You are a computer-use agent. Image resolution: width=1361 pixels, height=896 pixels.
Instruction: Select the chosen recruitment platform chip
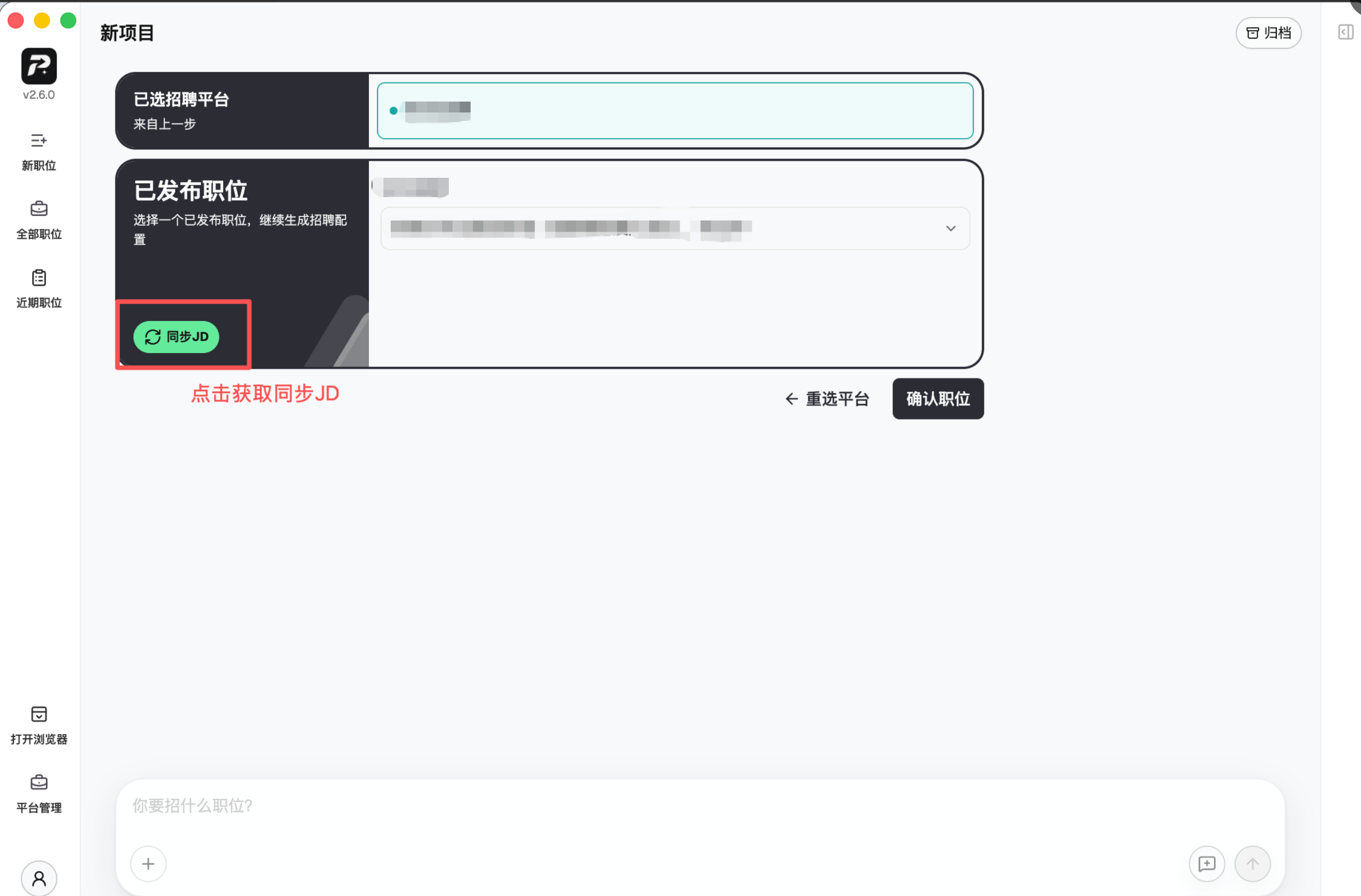tap(675, 111)
